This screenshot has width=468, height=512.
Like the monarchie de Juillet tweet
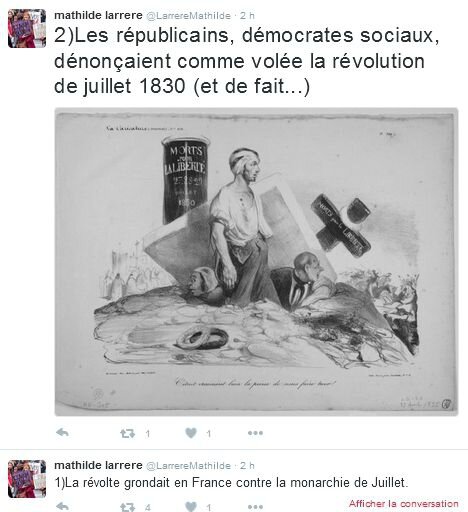[191, 507]
